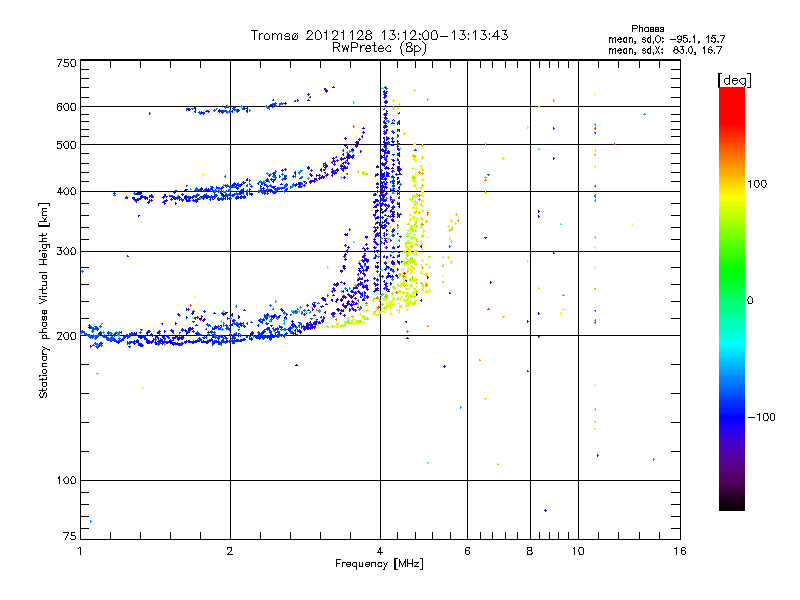Click the 'RwPretec (8p)' subtitle
This screenshot has height=600, width=800.
[x=379, y=48]
